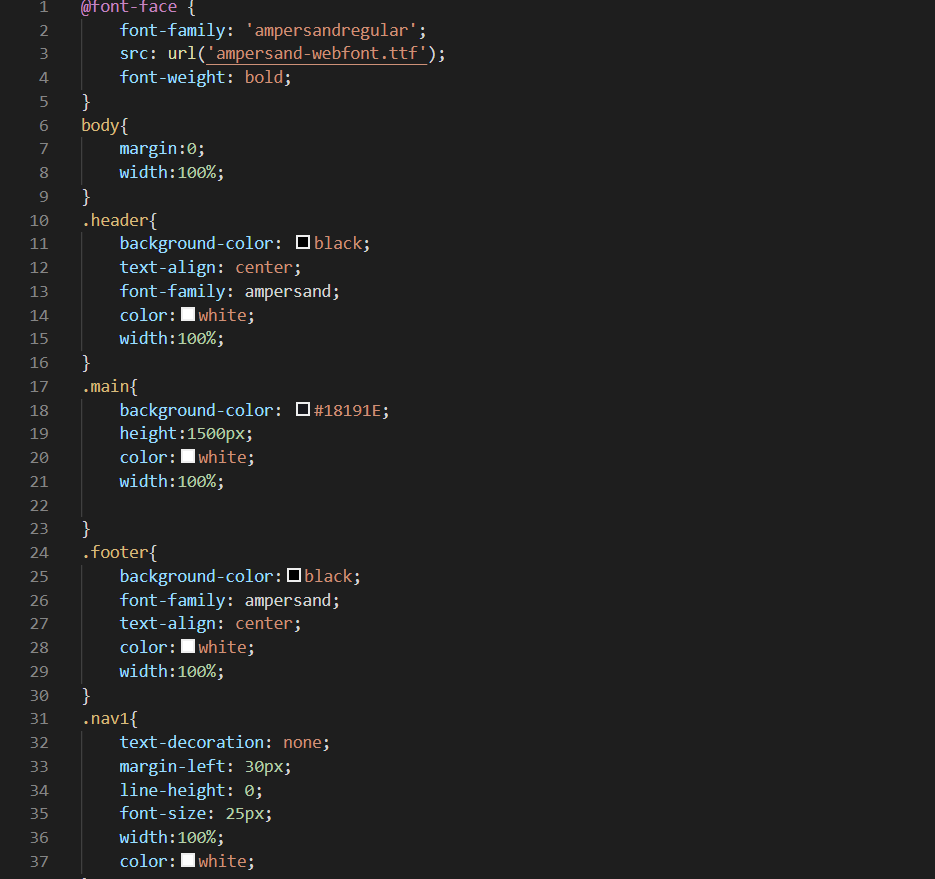This screenshot has width=935, height=879.
Task: Place cursor on @font-face rule text
Action: tap(129, 7)
